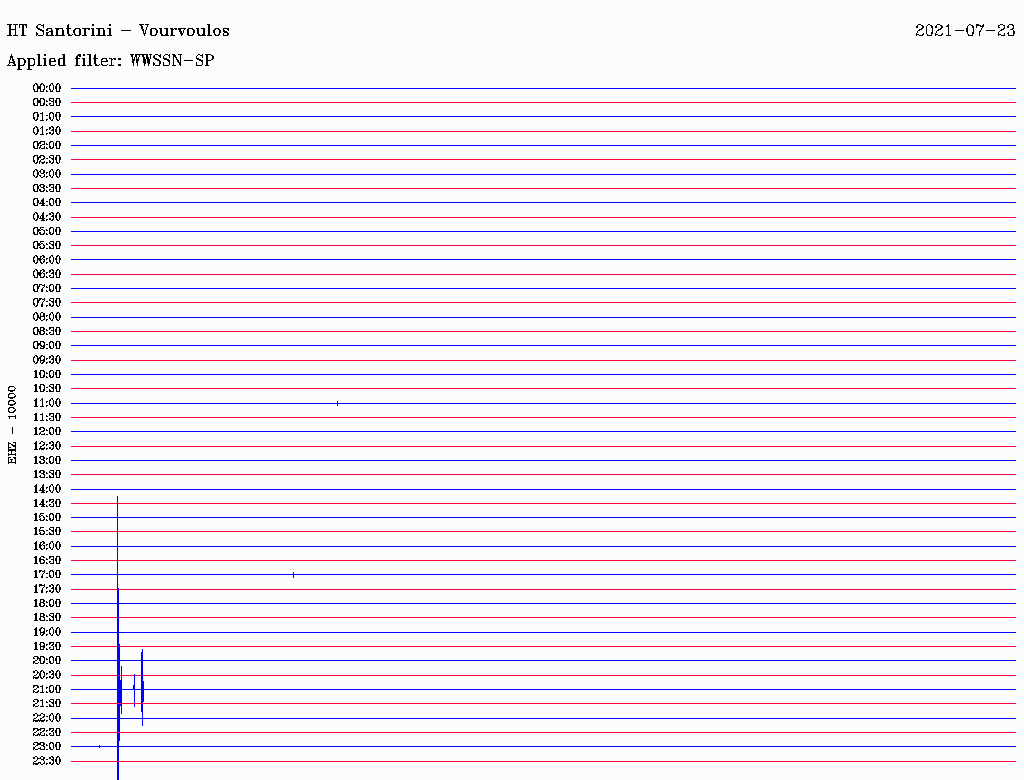
Task: Click the '21:00' time label
Action: click(47, 689)
